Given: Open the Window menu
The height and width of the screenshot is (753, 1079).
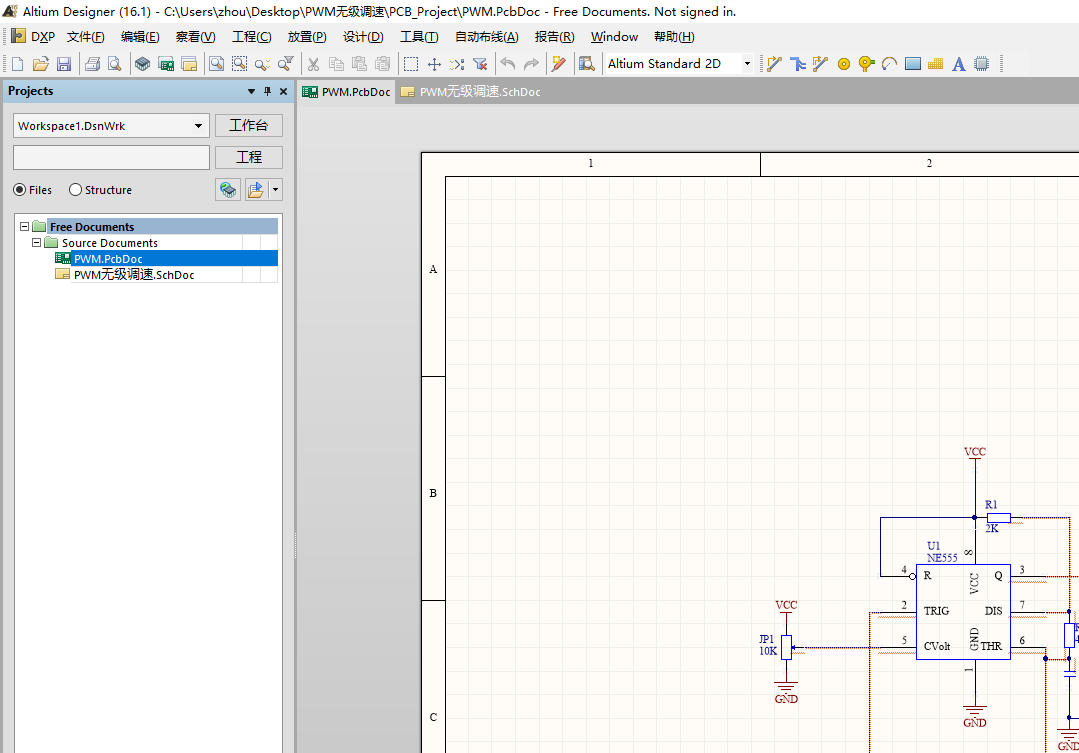Looking at the screenshot, I should 614,36.
